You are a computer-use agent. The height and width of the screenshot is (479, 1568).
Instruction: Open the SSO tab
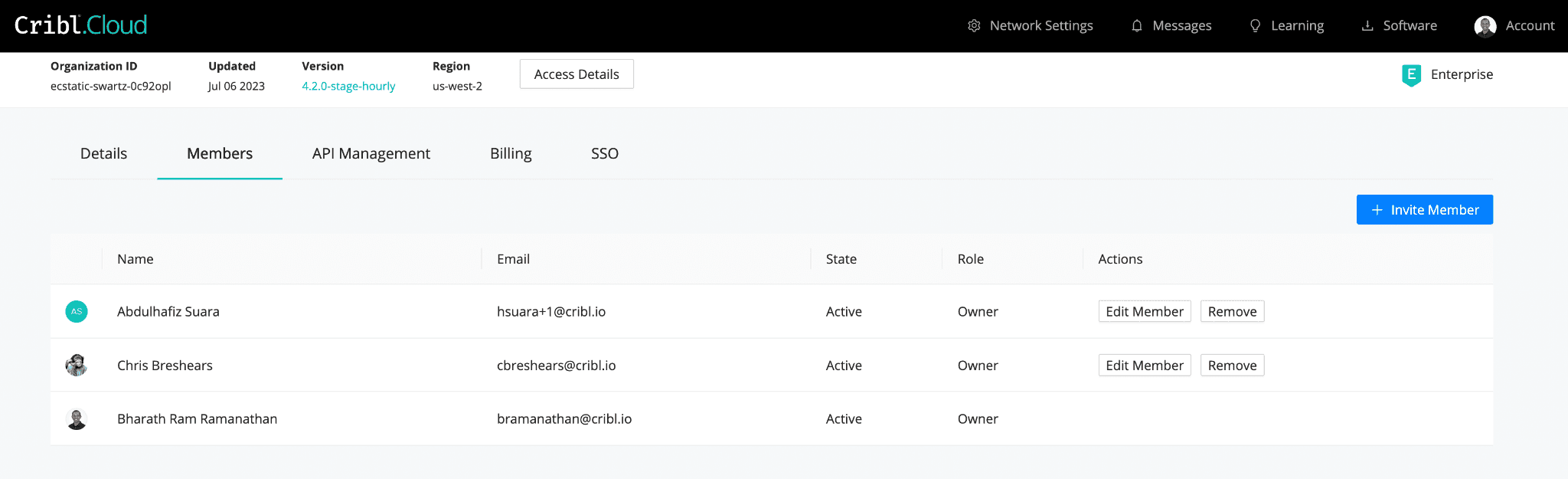pyautogui.click(x=605, y=153)
